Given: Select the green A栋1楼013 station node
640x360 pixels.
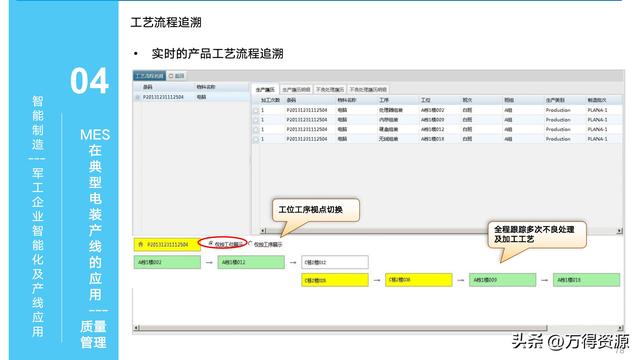Looking at the screenshot, I should click(x=587, y=280).
